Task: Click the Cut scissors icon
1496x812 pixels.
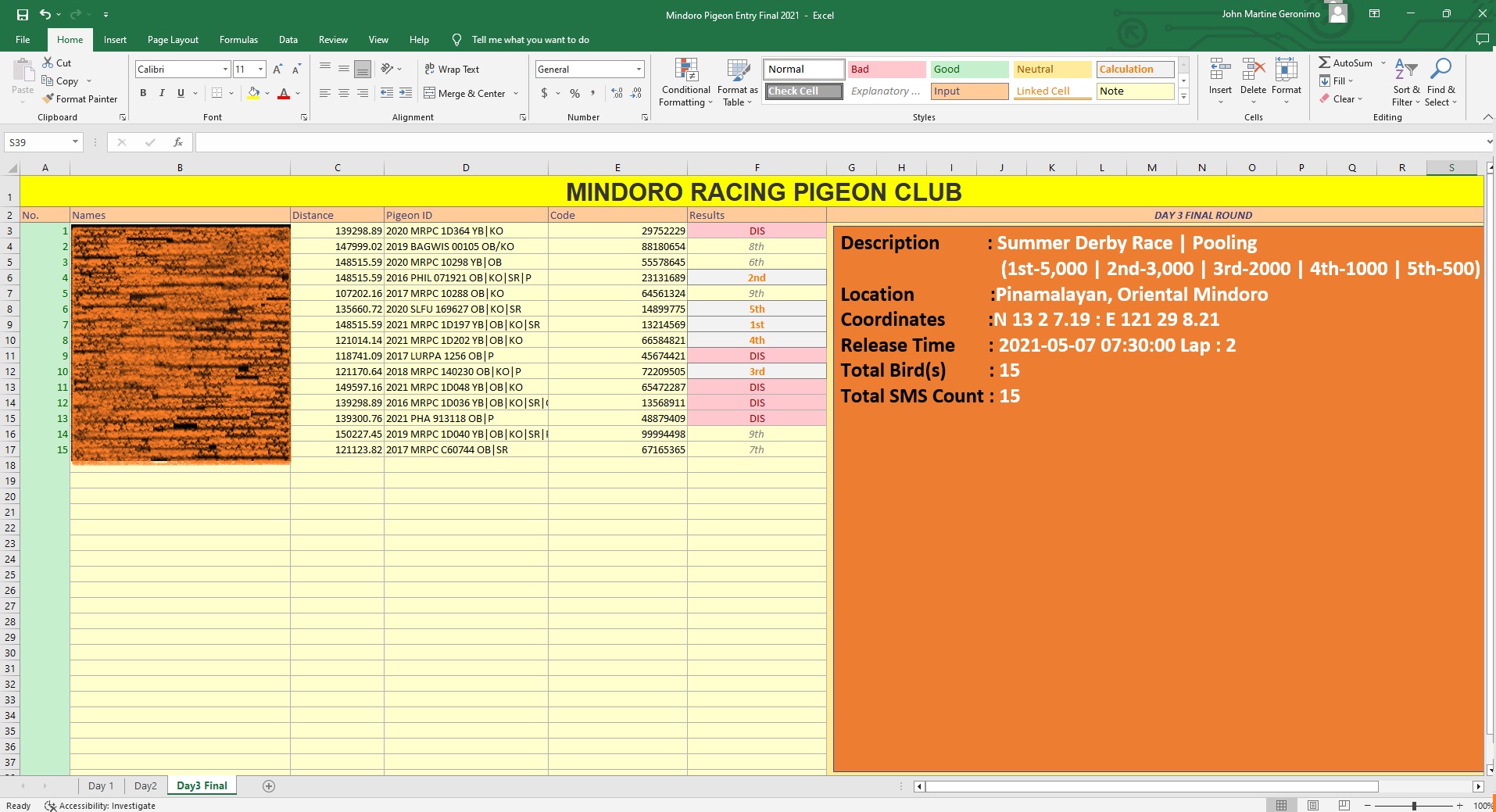Action: pos(48,63)
